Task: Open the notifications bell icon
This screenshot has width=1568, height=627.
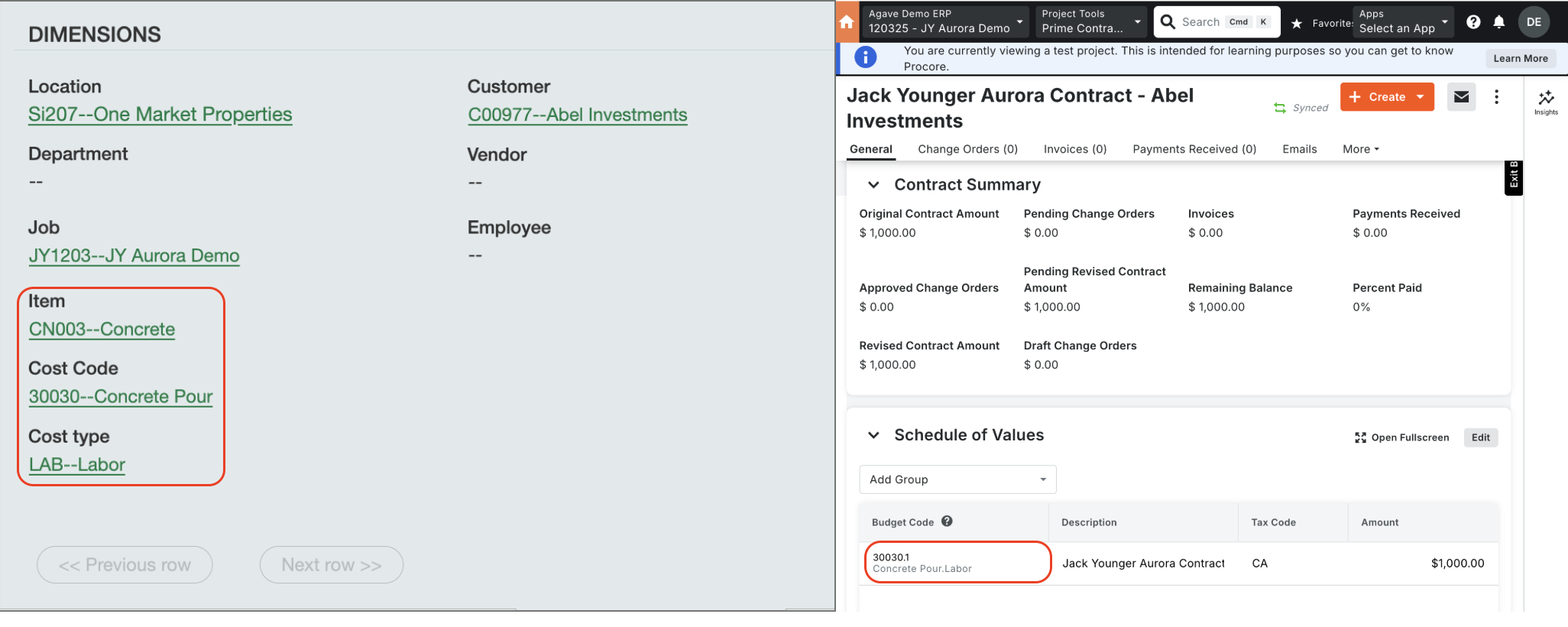Action: pos(1499,22)
